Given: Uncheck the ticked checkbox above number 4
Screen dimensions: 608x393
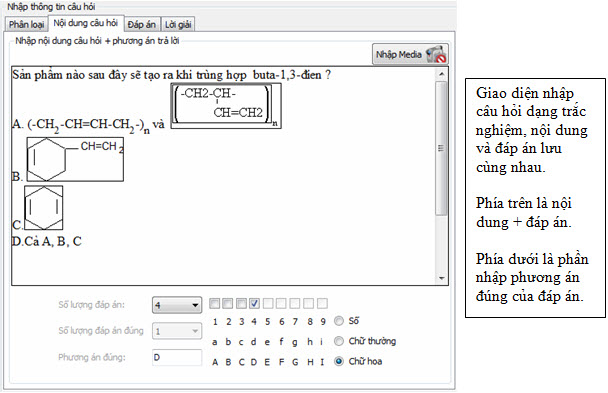Looking at the screenshot, I should 254,303.
